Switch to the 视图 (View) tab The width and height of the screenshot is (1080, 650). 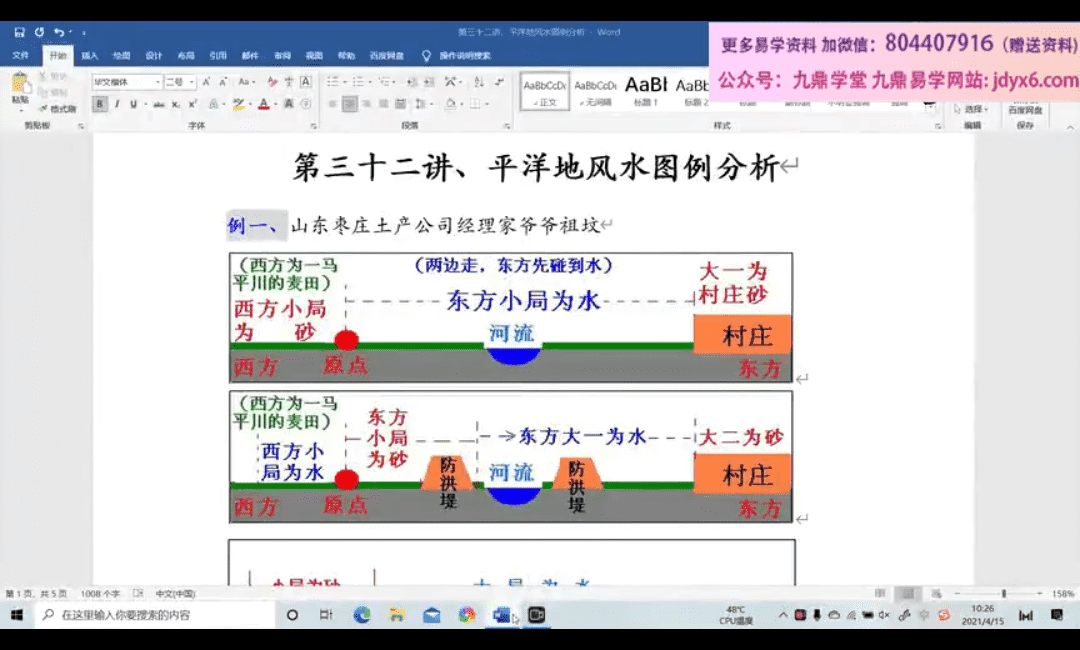tap(314, 56)
